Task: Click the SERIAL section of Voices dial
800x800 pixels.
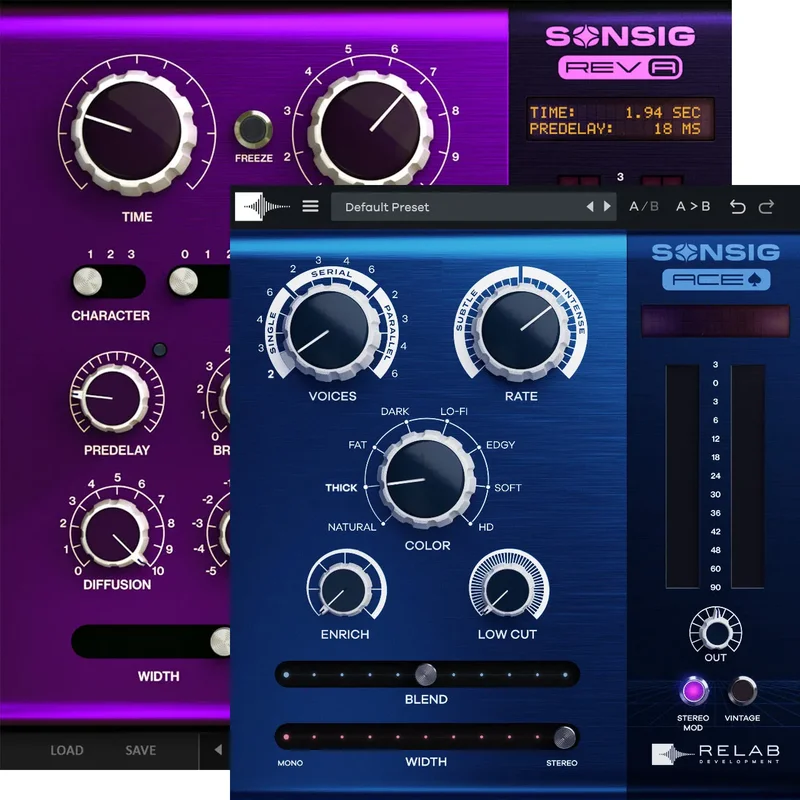Action: (x=332, y=273)
